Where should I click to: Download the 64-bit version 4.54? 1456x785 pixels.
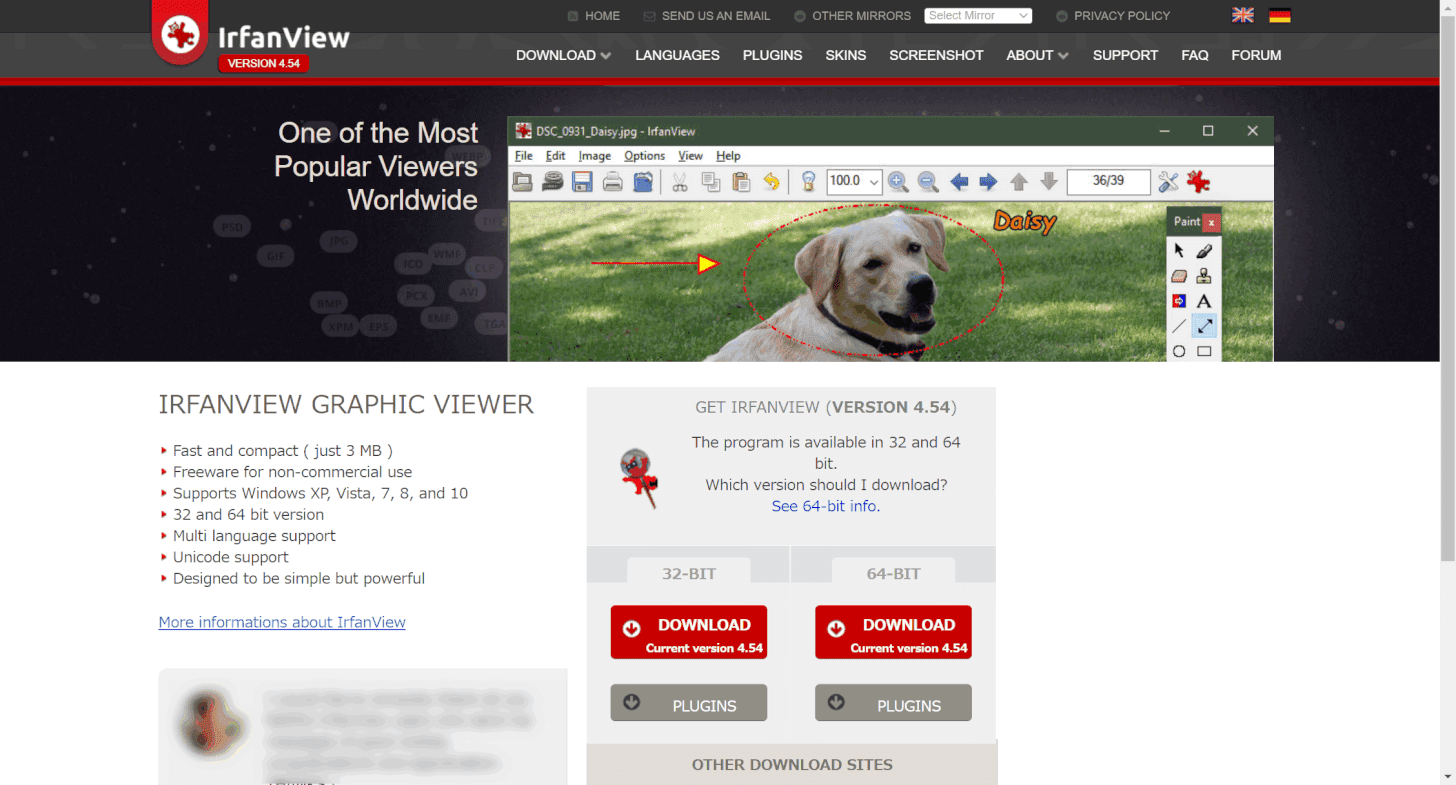[893, 632]
